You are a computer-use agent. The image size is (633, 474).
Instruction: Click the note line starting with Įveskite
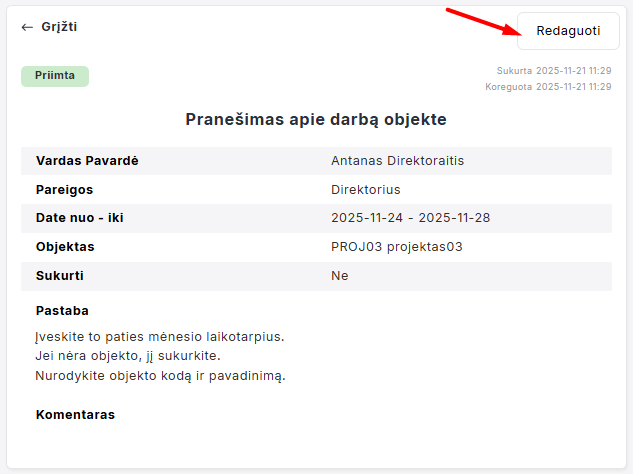click(x=160, y=337)
